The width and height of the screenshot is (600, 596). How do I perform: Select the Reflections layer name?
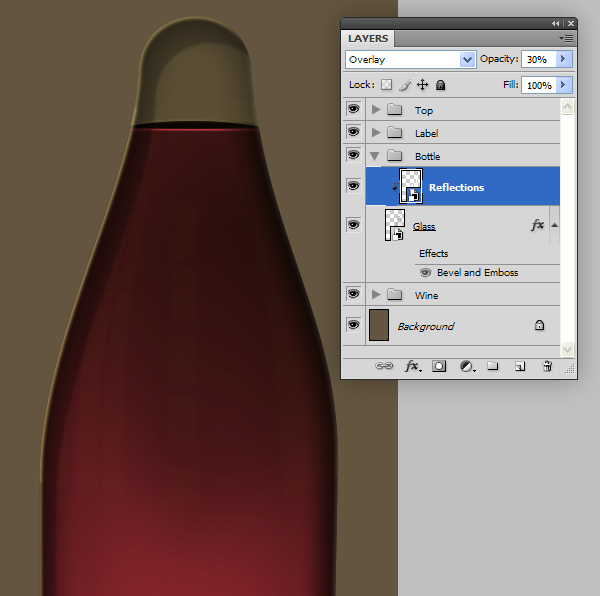tap(457, 187)
